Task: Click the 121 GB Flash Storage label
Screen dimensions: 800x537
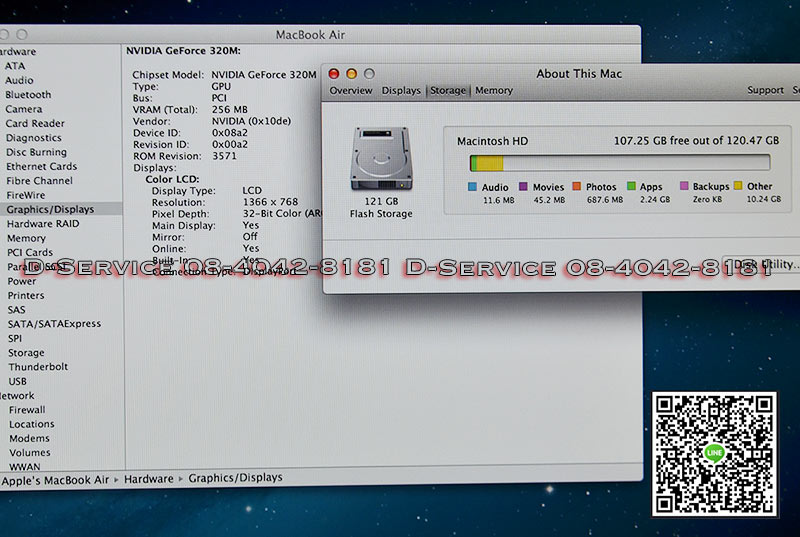Action: [x=381, y=208]
